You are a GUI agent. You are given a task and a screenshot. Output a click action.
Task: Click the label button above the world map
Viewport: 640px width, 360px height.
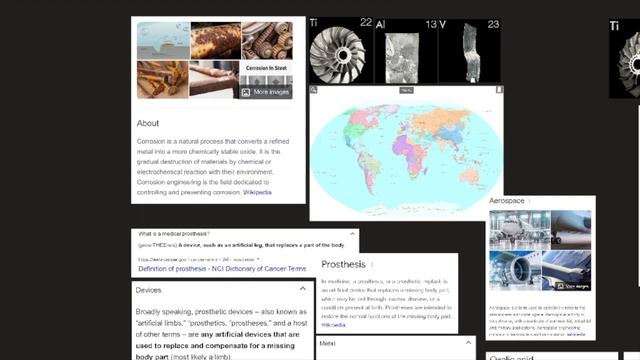(x=406, y=90)
